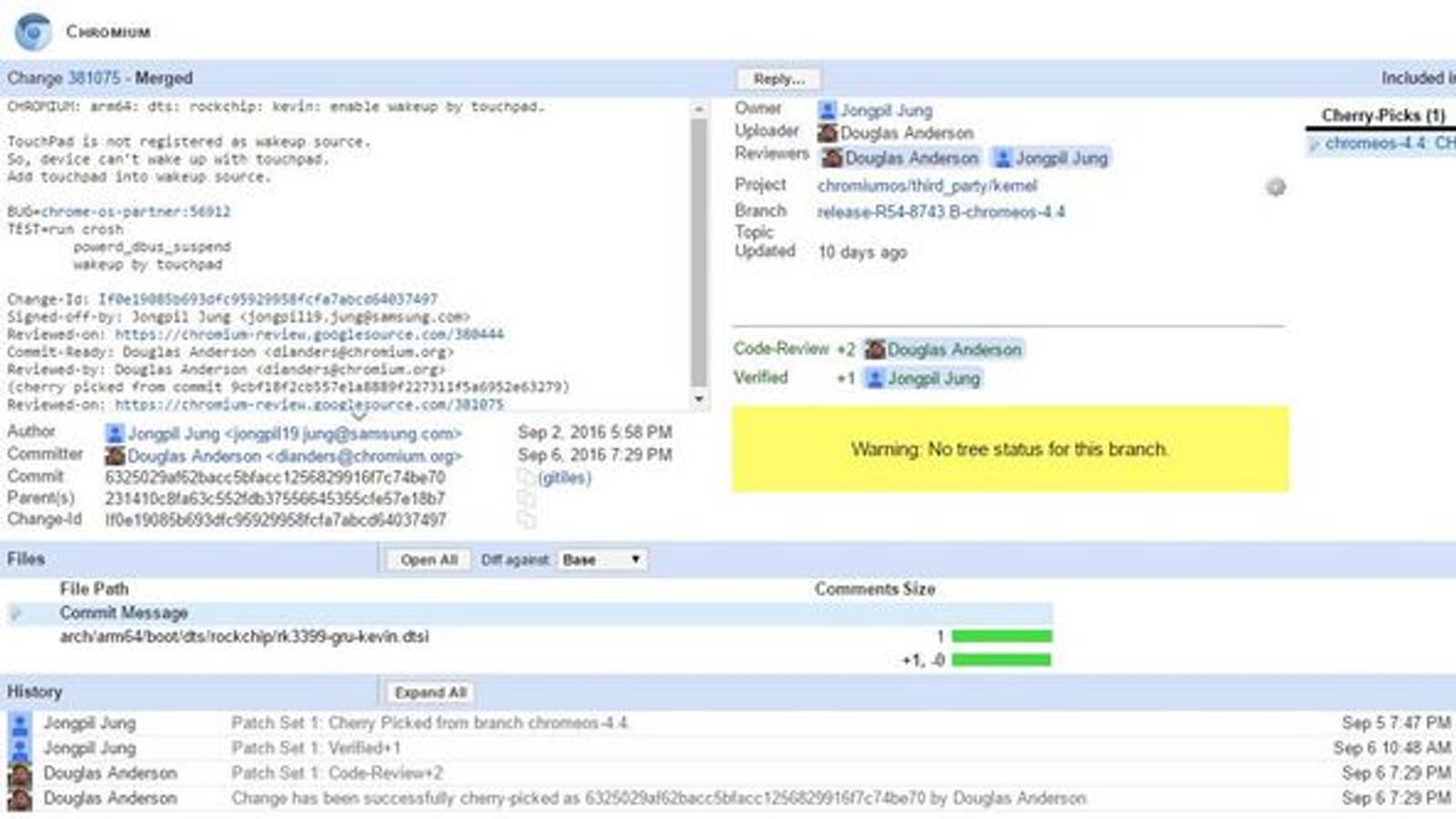Click the Jongpil Jung reviewer chip

point(1051,158)
